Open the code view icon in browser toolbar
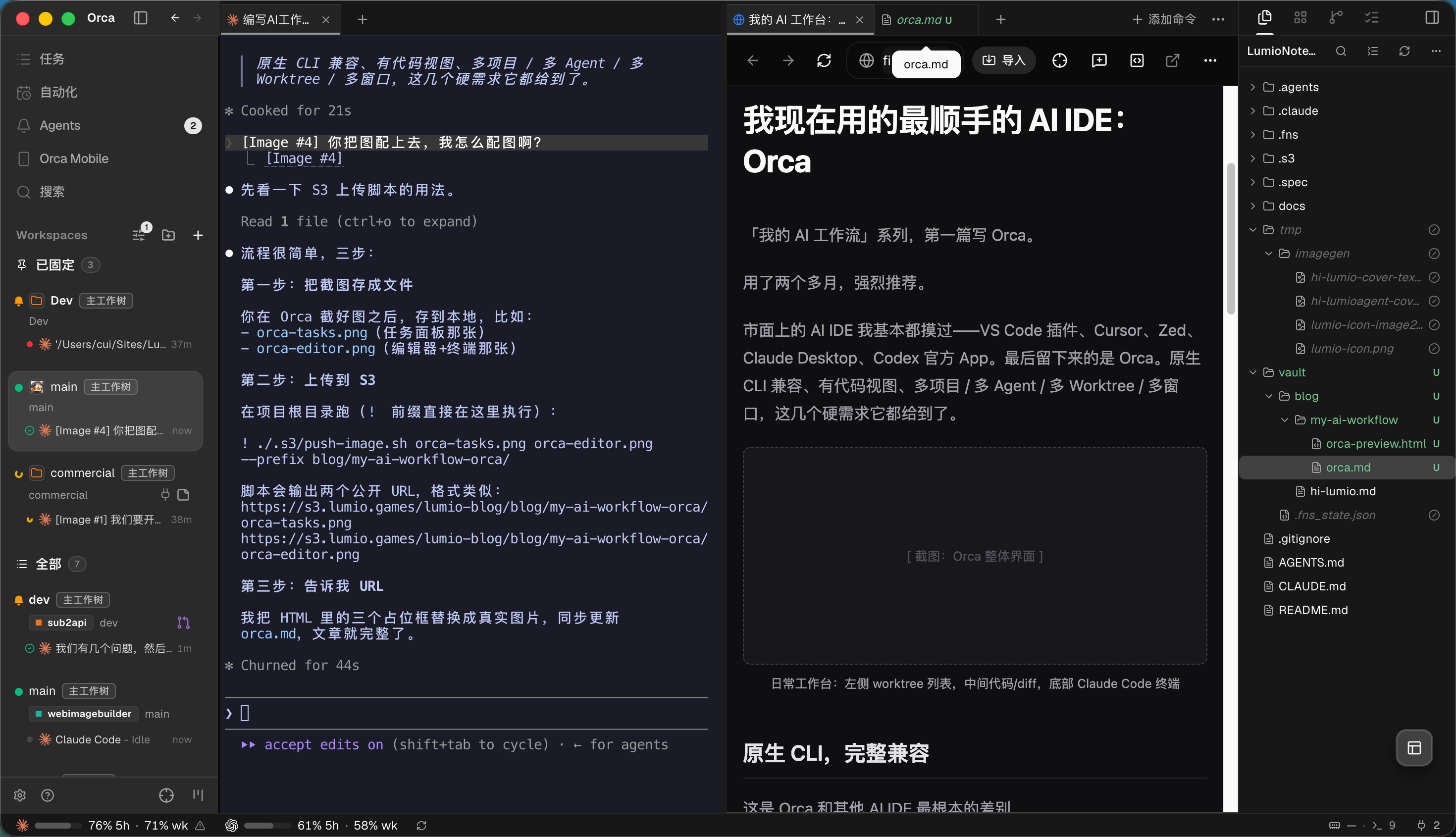 tap(1137, 60)
